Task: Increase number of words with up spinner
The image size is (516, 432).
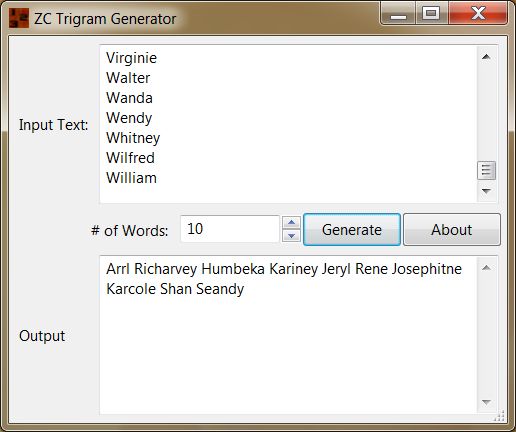Action: tap(291, 223)
